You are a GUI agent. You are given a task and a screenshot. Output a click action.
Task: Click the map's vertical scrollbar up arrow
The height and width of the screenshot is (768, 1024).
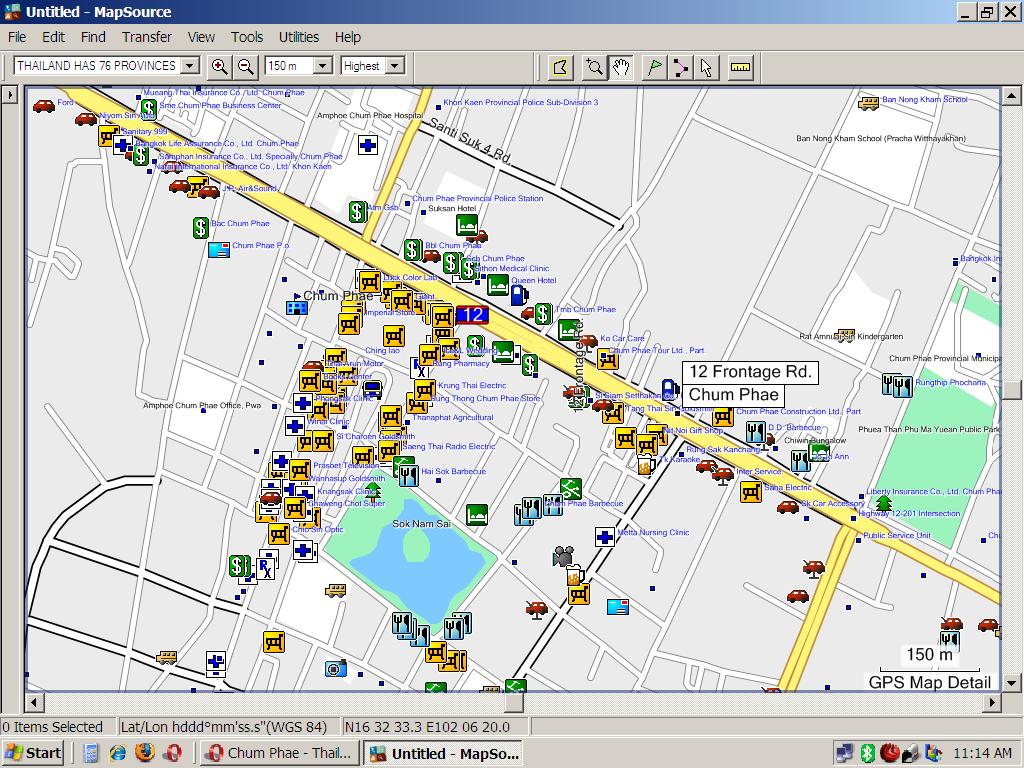pyautogui.click(x=1012, y=96)
